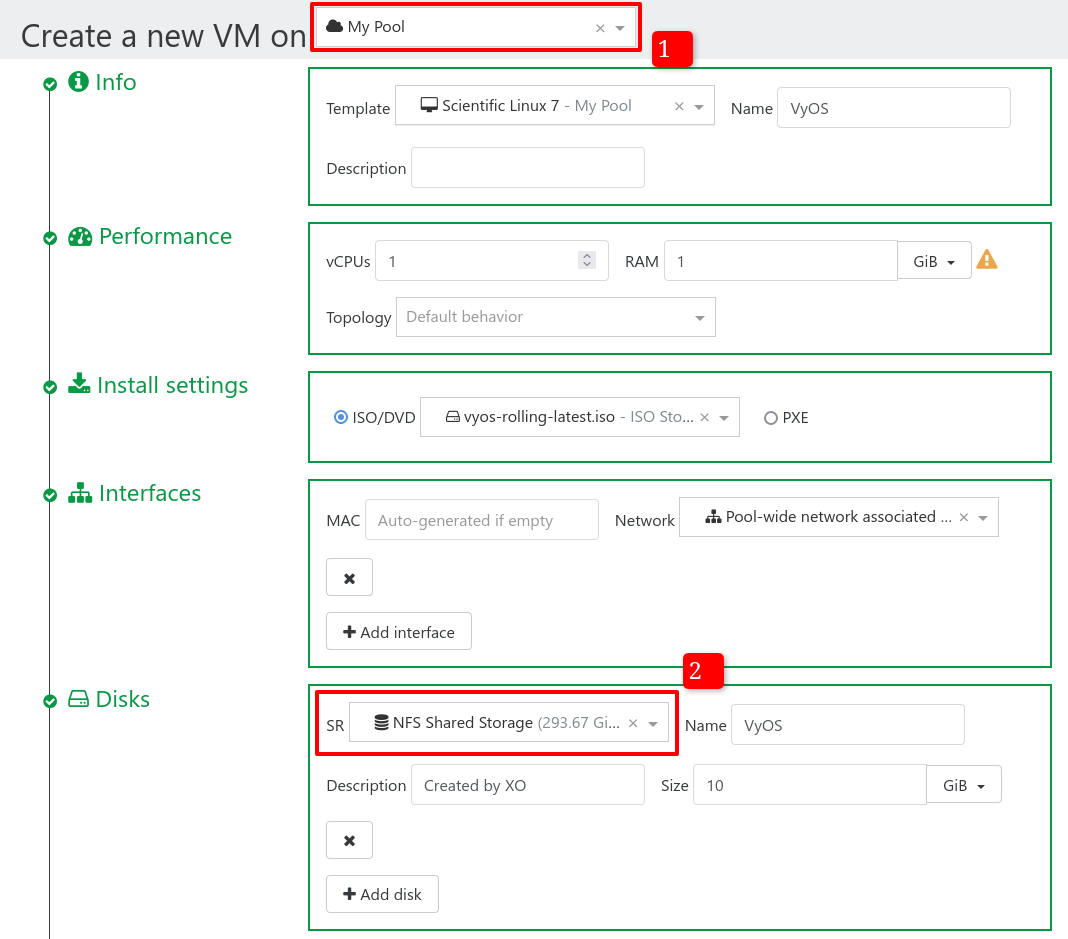Click the Add interface button

pyautogui.click(x=398, y=632)
